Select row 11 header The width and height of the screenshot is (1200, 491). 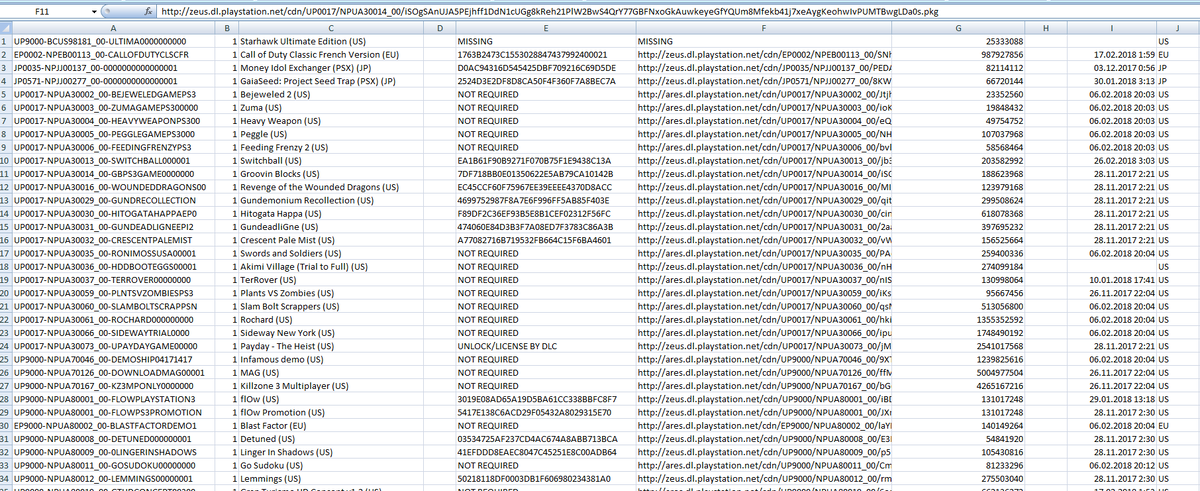point(6,173)
